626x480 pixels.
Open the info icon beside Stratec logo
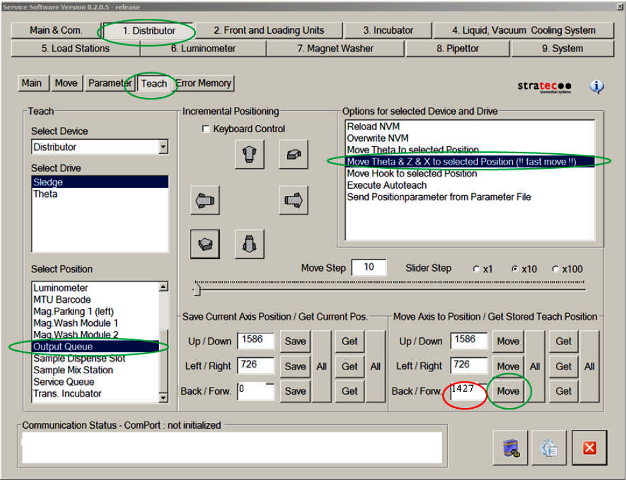(x=597, y=87)
